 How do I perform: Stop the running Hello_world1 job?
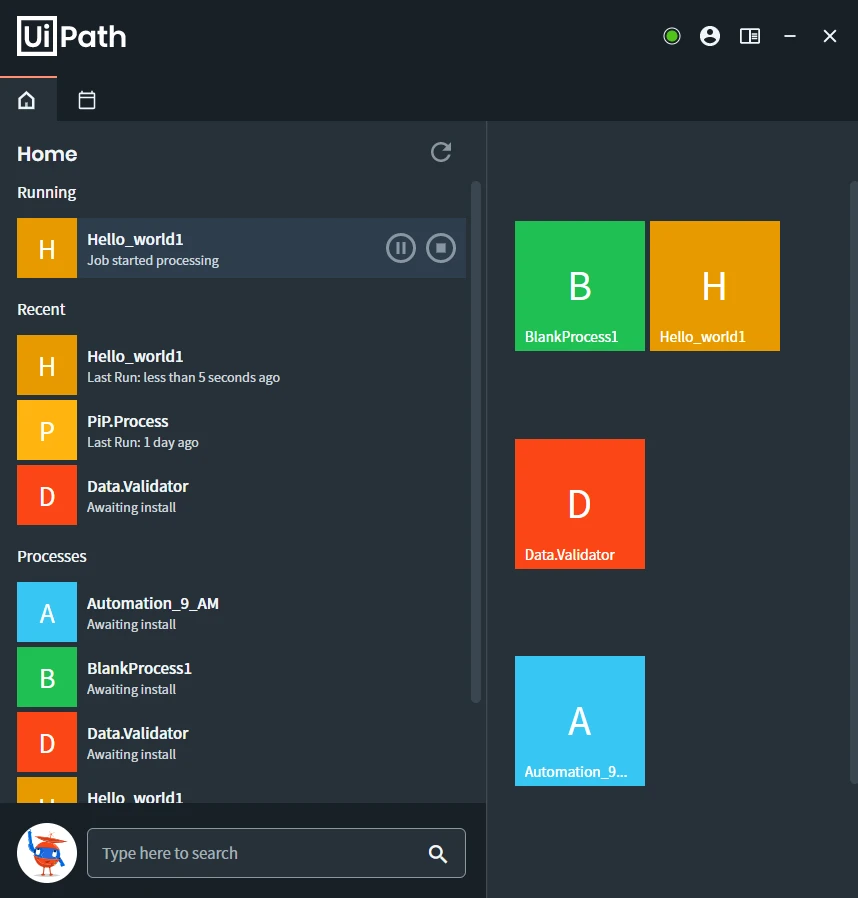tap(440, 248)
